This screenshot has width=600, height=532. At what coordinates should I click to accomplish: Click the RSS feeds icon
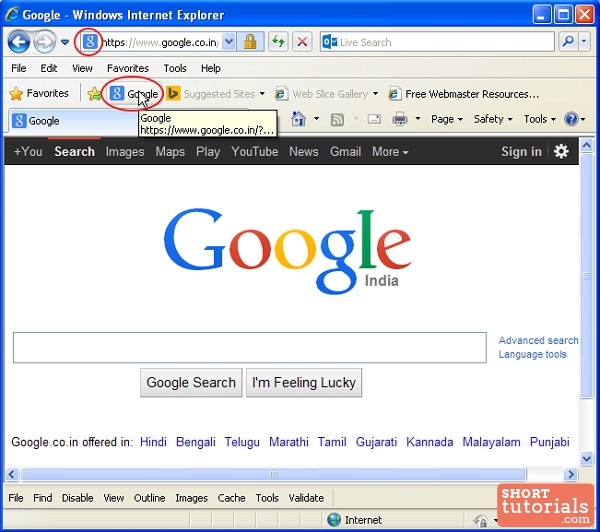pos(337,119)
